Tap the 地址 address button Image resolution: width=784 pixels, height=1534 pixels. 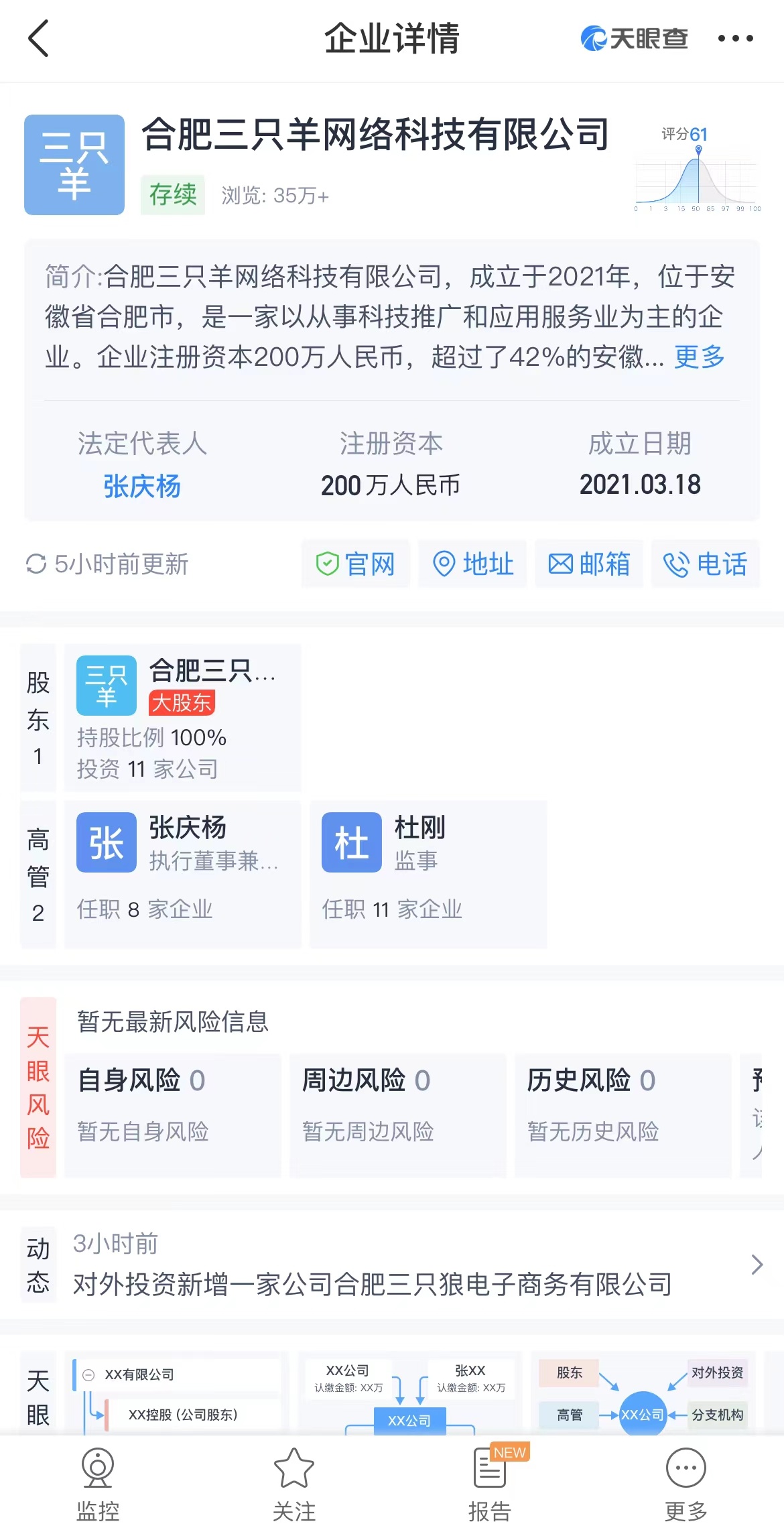coord(472,564)
